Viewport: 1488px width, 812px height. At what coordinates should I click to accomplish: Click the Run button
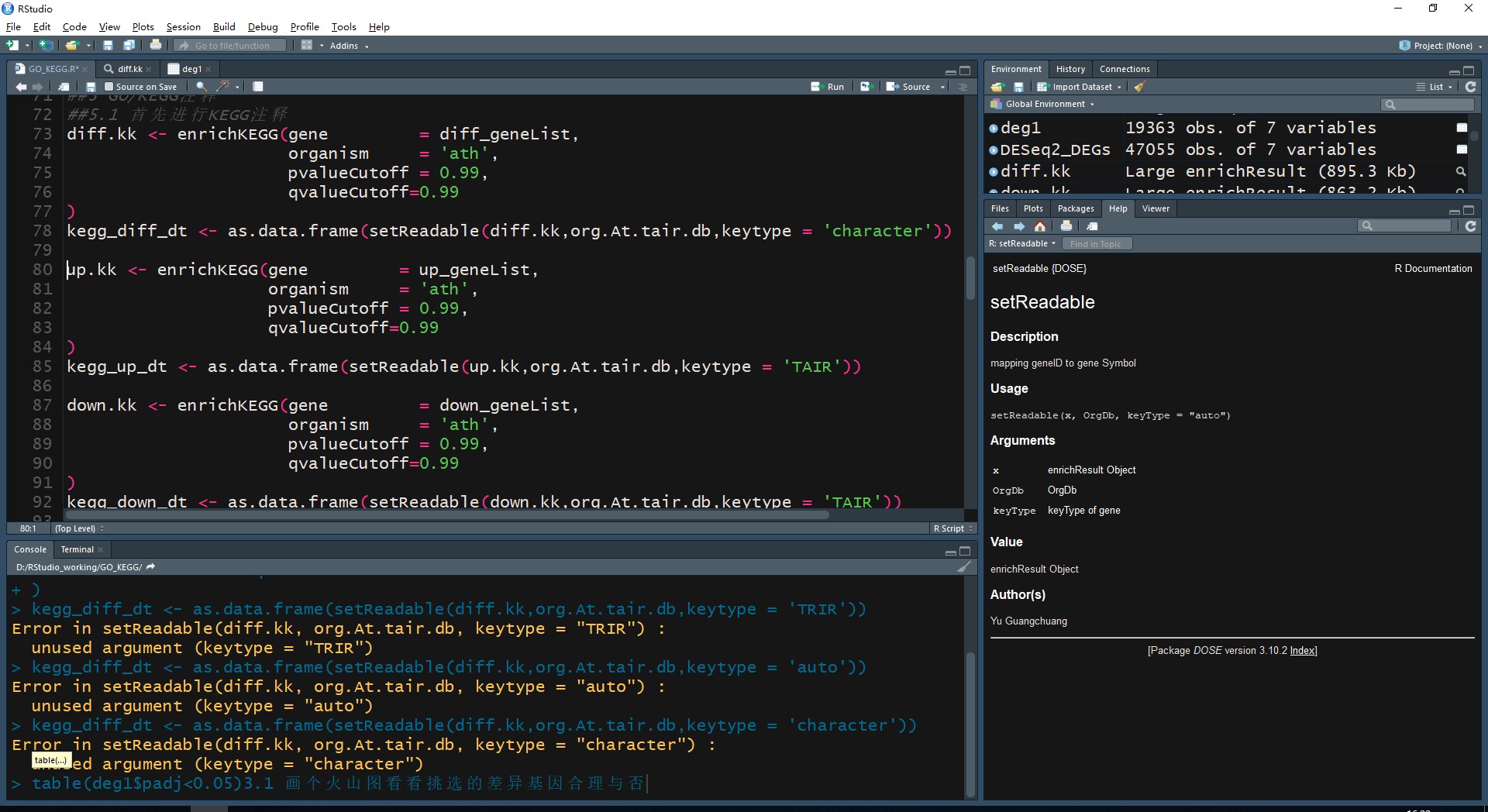(828, 87)
